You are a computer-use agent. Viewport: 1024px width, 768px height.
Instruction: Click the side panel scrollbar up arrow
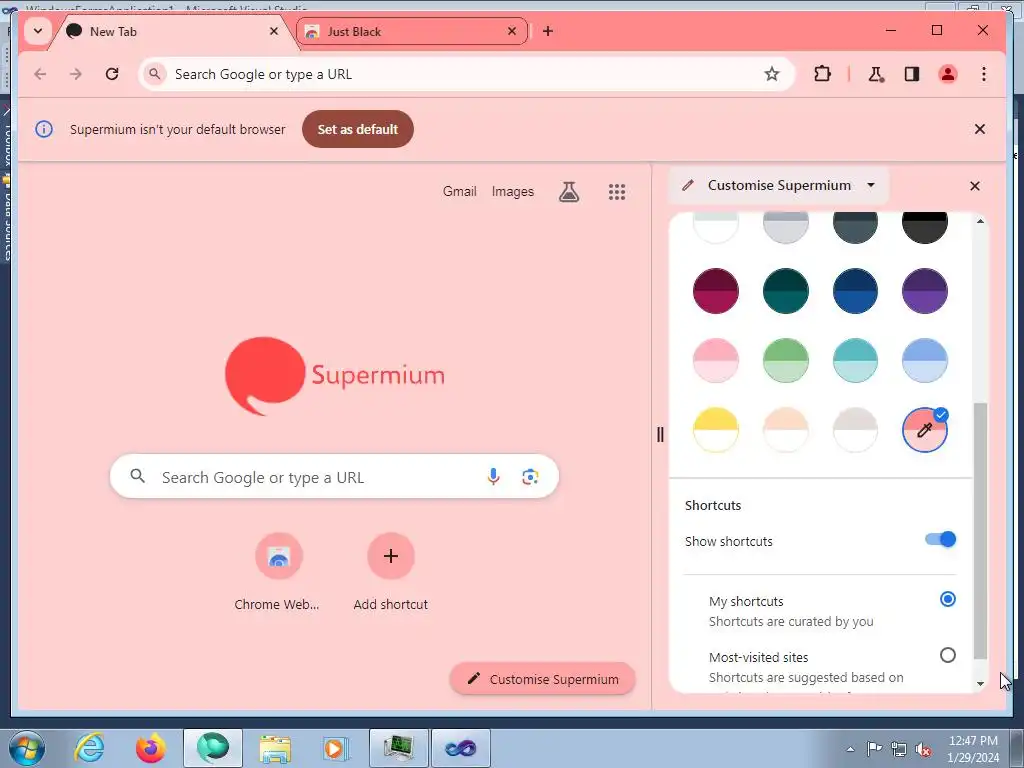tap(980, 221)
